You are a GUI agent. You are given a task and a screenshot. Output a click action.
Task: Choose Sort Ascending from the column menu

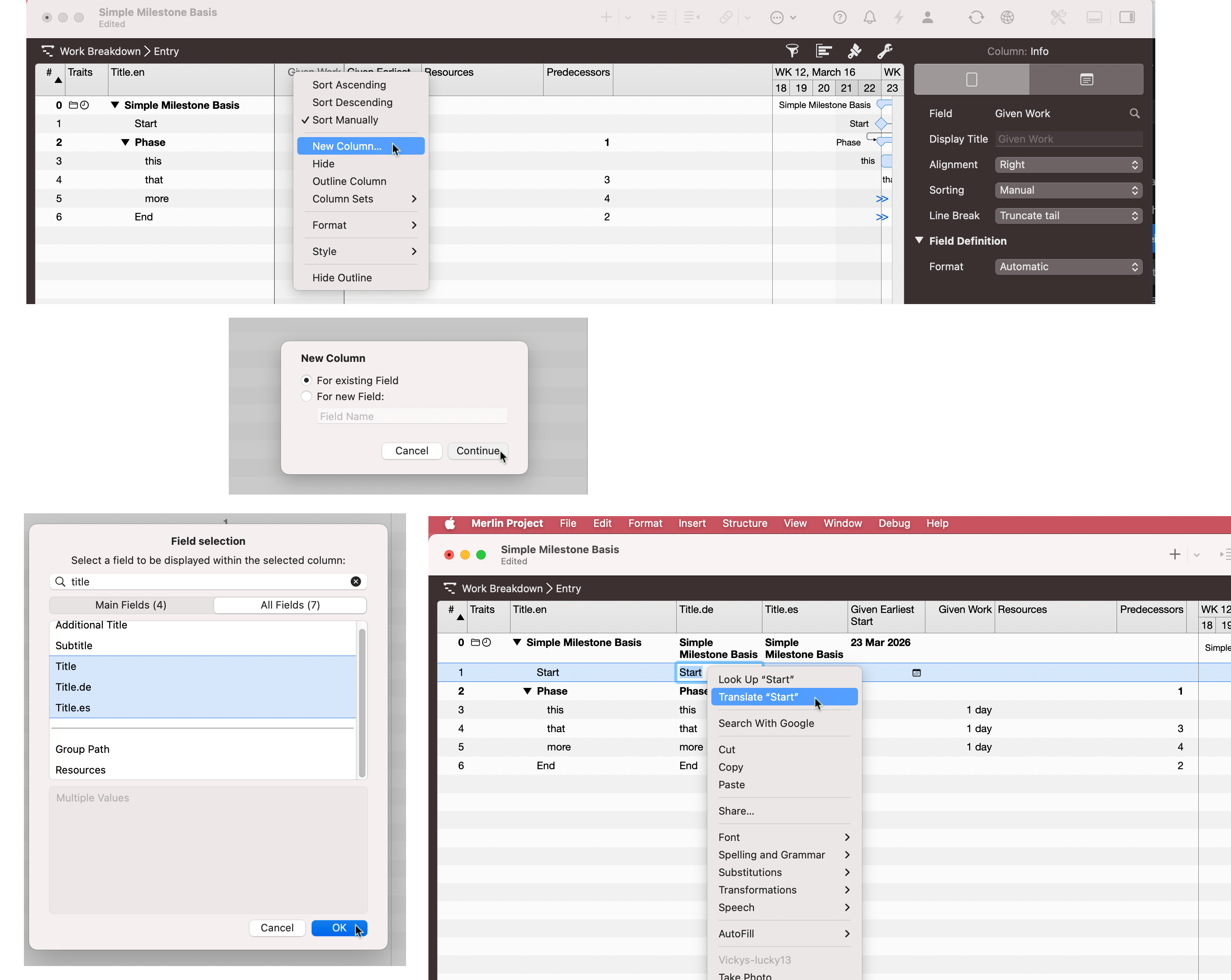point(361,84)
